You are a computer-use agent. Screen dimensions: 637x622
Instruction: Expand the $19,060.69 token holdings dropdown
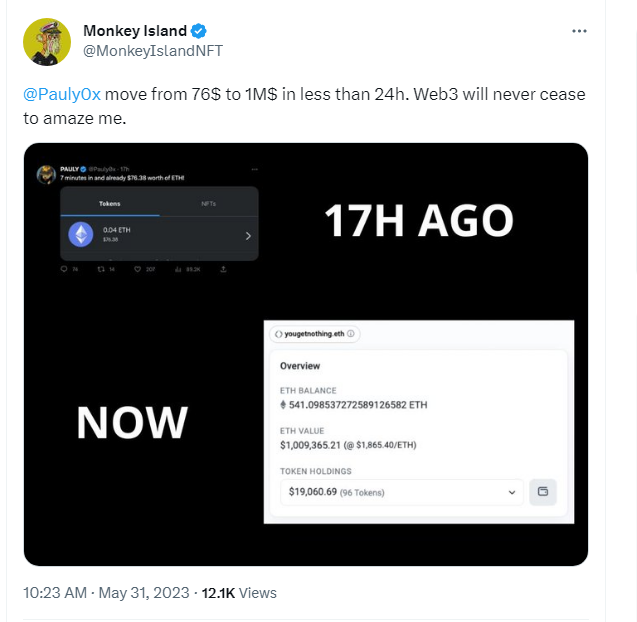click(x=402, y=492)
